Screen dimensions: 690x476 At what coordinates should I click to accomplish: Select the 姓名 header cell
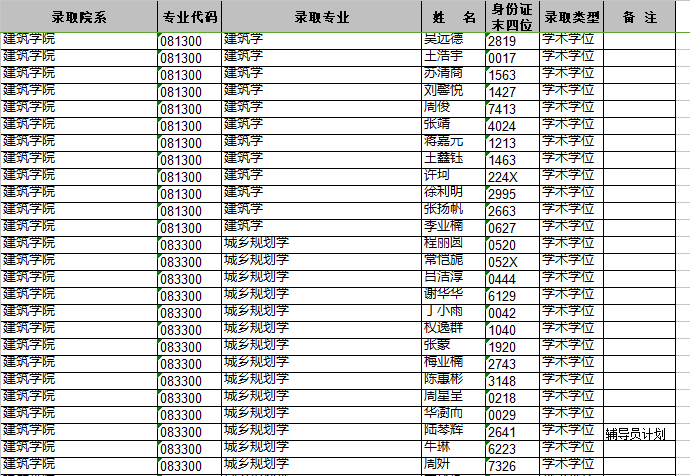453,17
